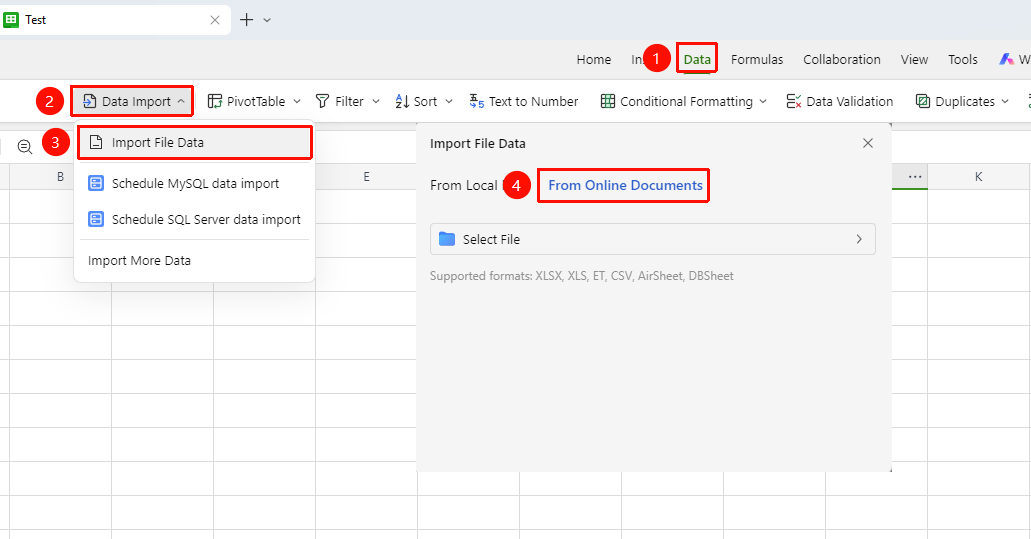Expand the Conditional Formatting dropdown arrow

(x=763, y=101)
